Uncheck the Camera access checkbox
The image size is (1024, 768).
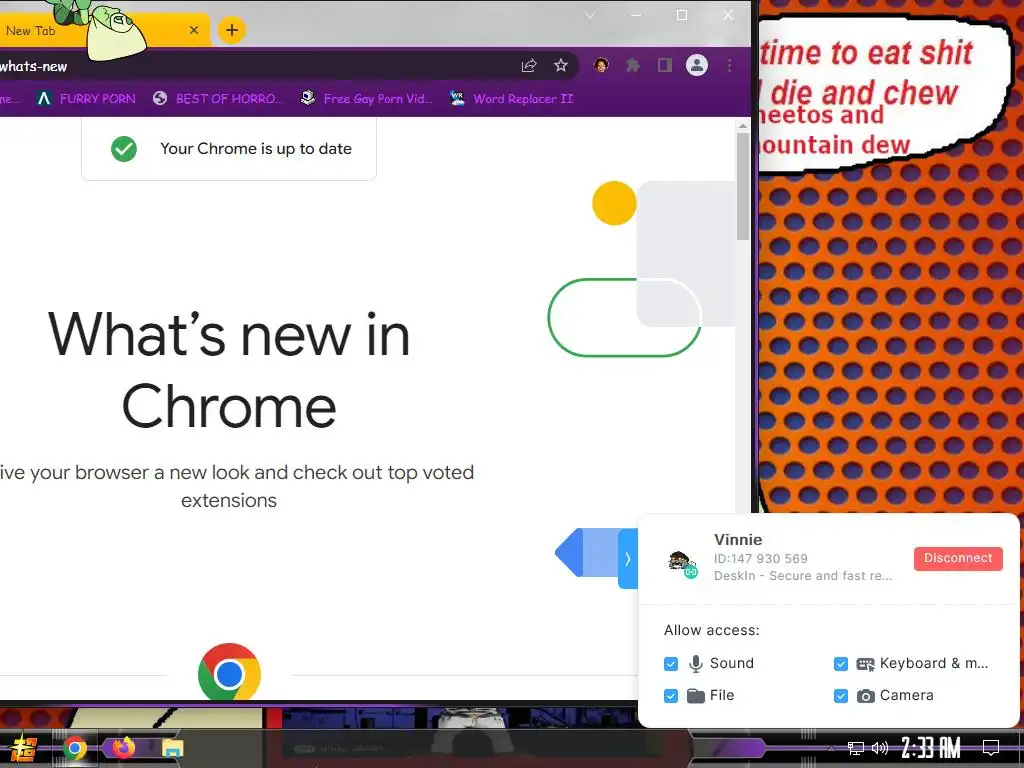coord(840,696)
